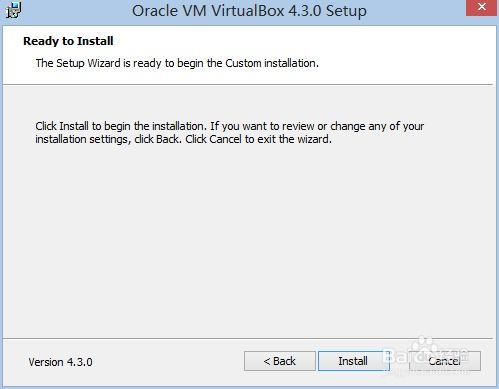Select the Ready to Install heading
This screenshot has width=499, height=389.
68,41
